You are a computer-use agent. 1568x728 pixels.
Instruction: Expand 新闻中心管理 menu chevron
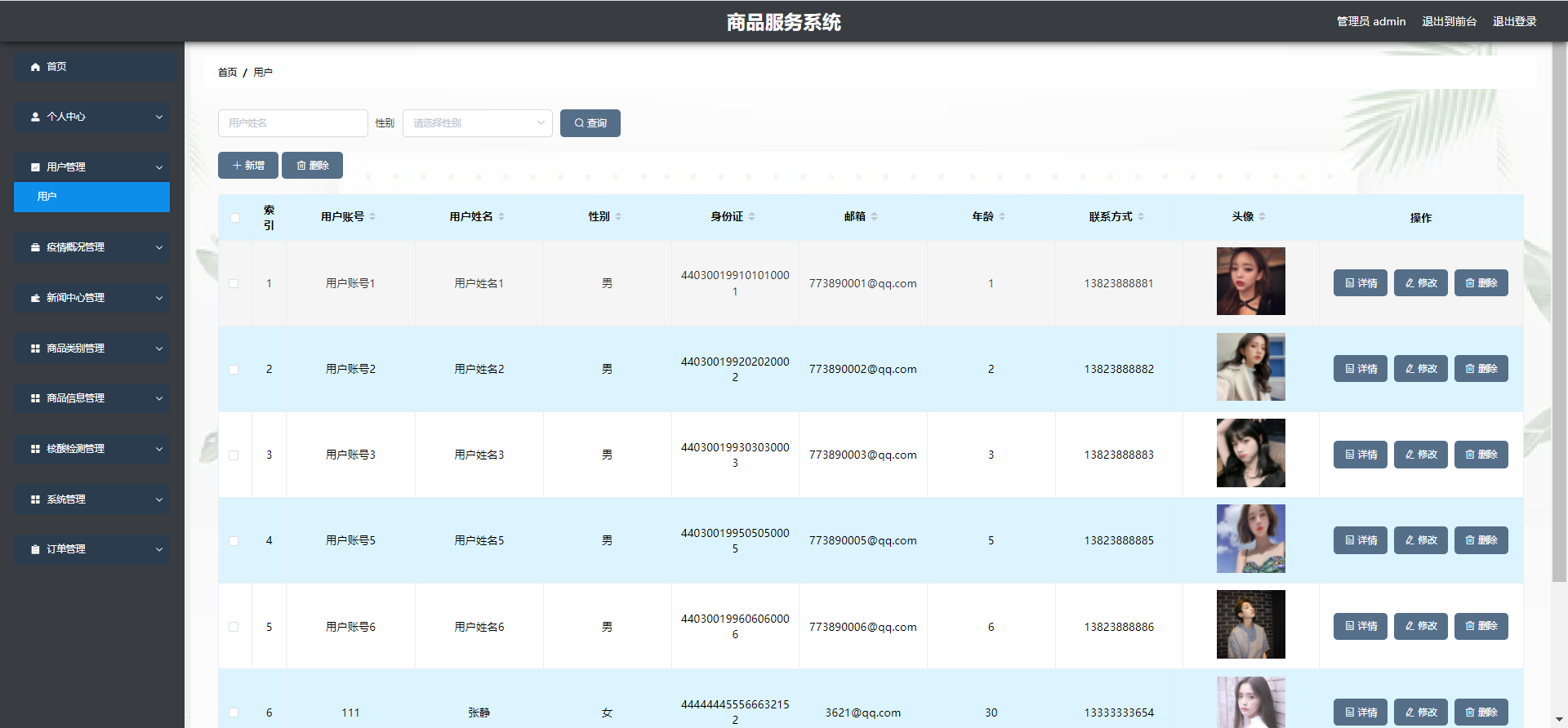159,298
